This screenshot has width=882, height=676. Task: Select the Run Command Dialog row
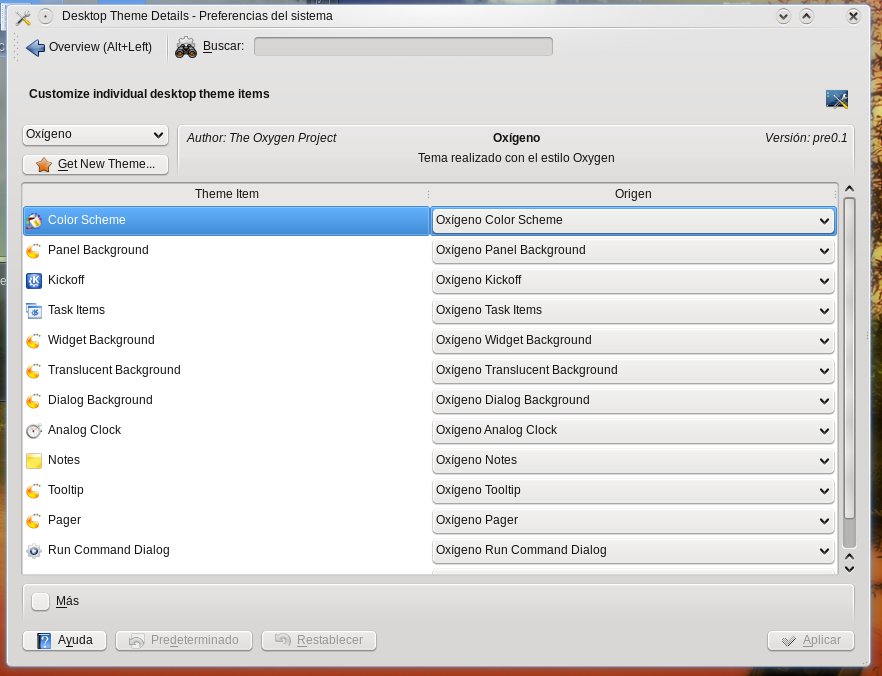[x=226, y=550]
